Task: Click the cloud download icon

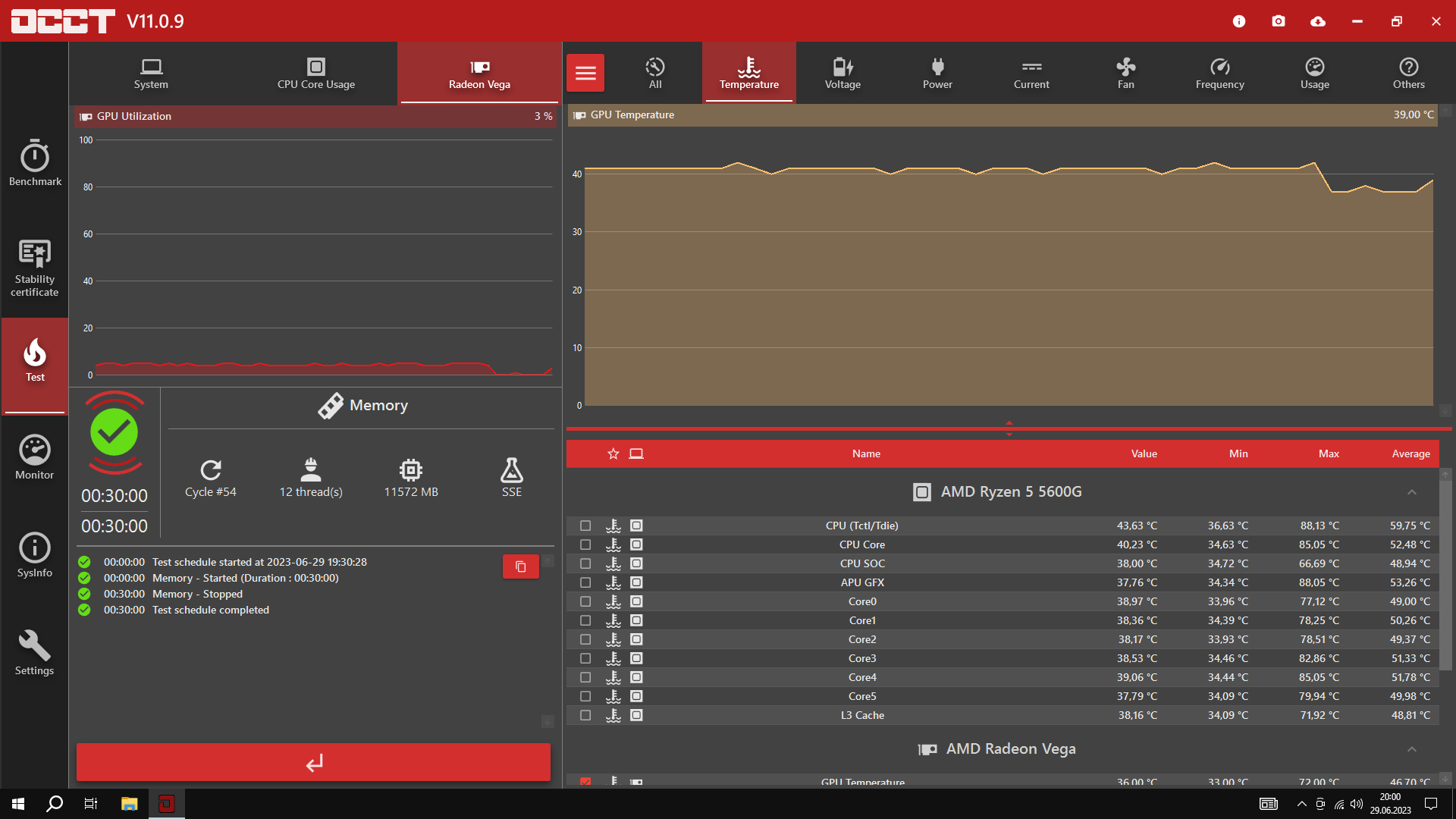Action: 1318,21
